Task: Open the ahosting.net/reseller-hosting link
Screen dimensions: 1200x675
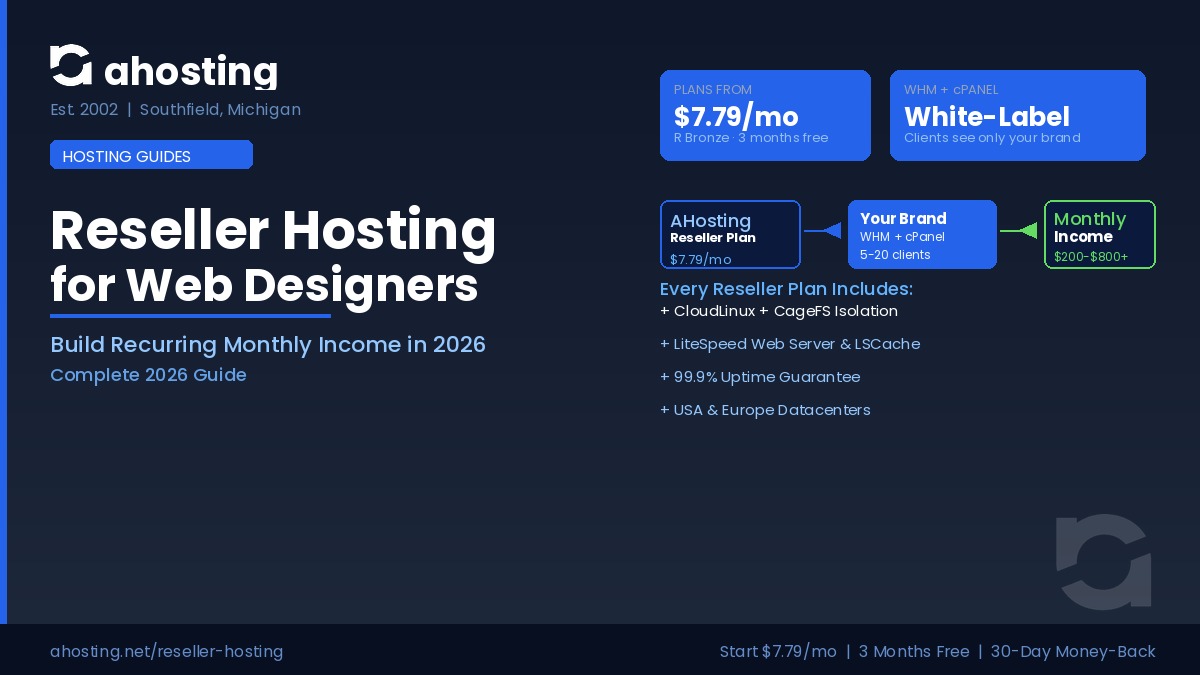Action: click(167, 652)
